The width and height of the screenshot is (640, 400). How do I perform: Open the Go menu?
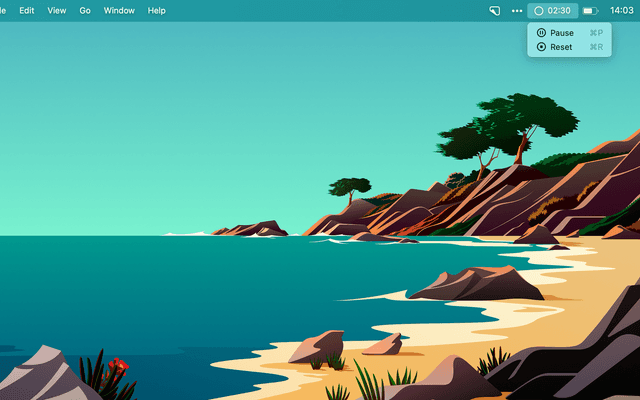click(85, 10)
